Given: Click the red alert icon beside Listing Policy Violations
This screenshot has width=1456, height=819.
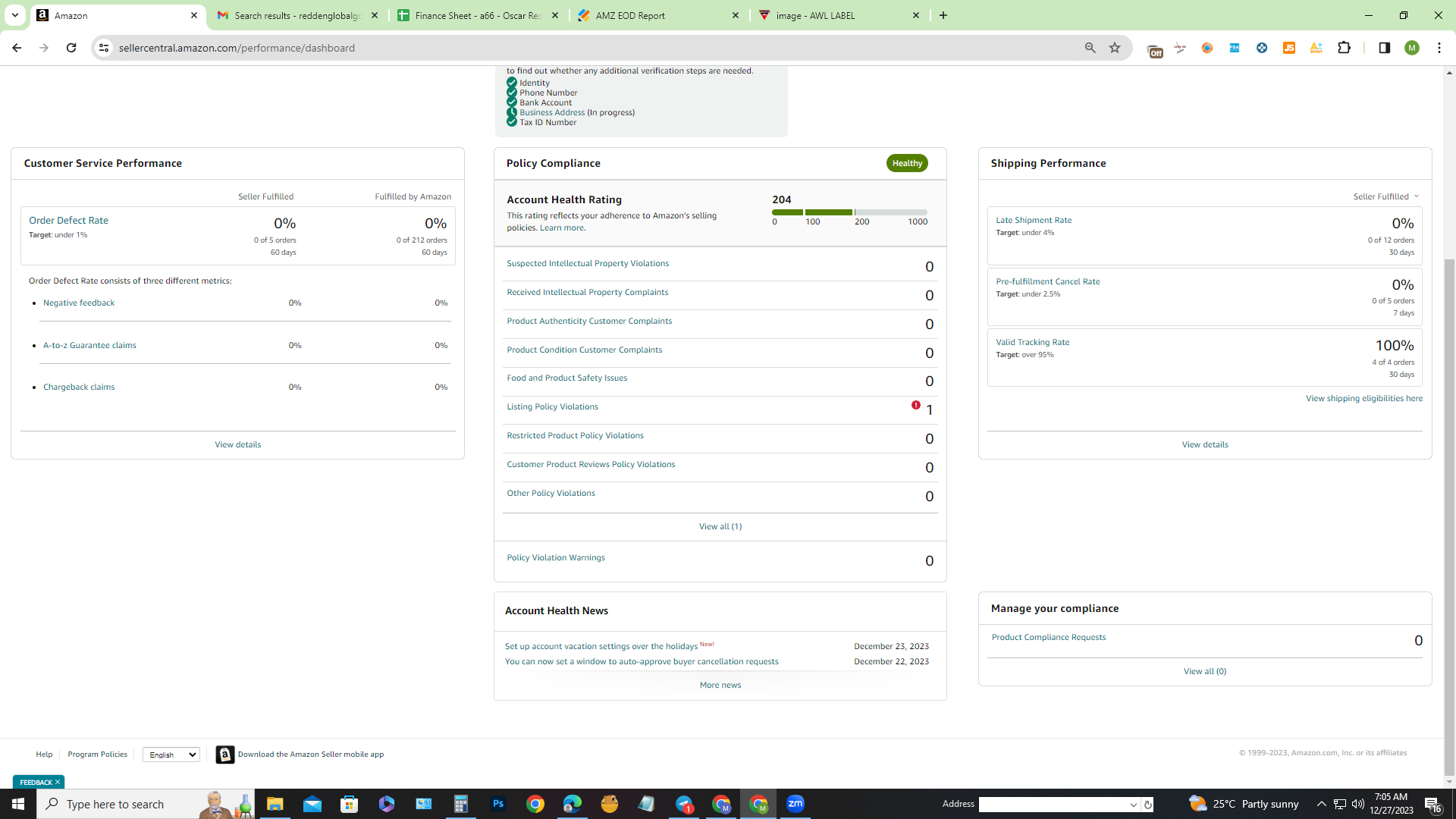Looking at the screenshot, I should 916,406.
